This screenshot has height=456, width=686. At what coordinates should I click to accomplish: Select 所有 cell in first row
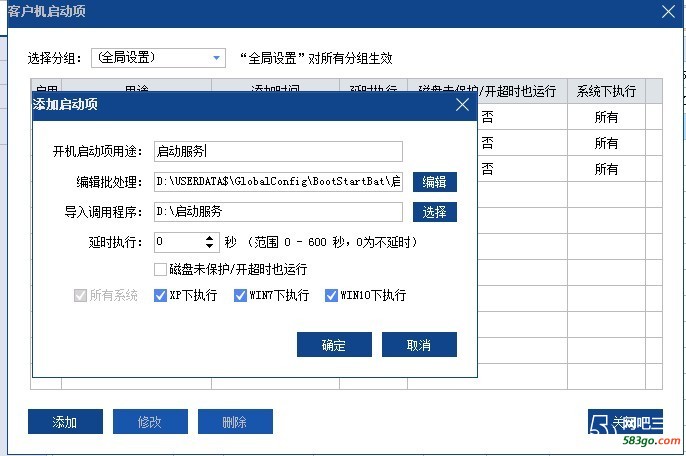click(606, 117)
